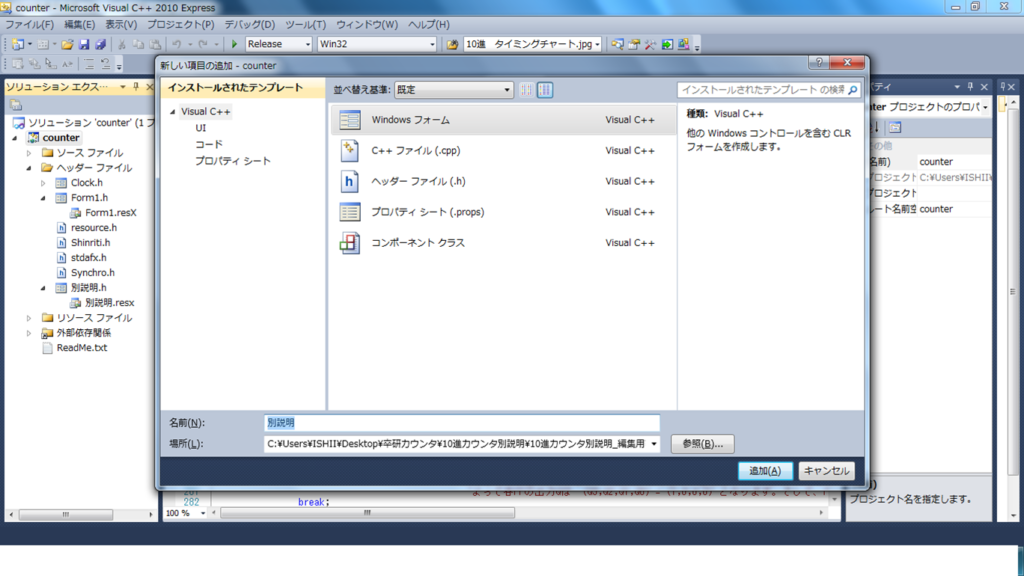Click the Open File folder icon
Image resolution: width=1024 pixels, height=576 pixels.
(67, 44)
